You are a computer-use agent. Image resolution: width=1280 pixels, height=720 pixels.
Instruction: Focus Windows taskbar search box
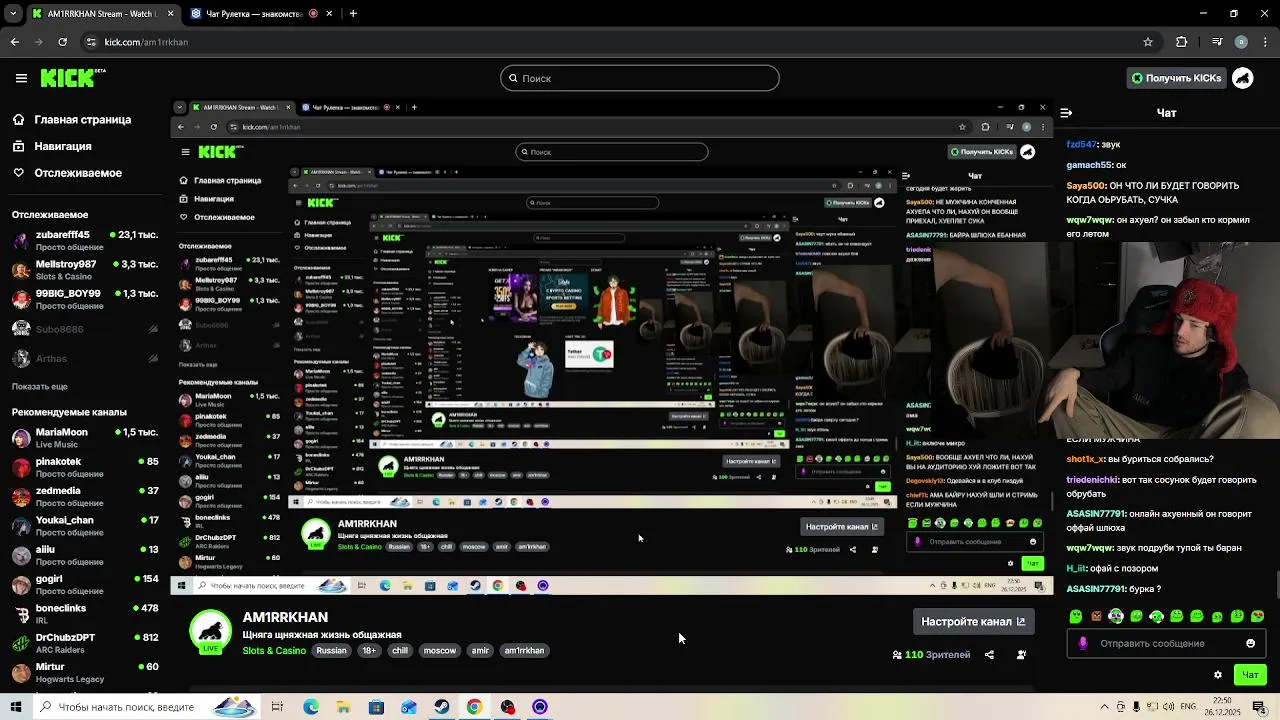point(145,707)
